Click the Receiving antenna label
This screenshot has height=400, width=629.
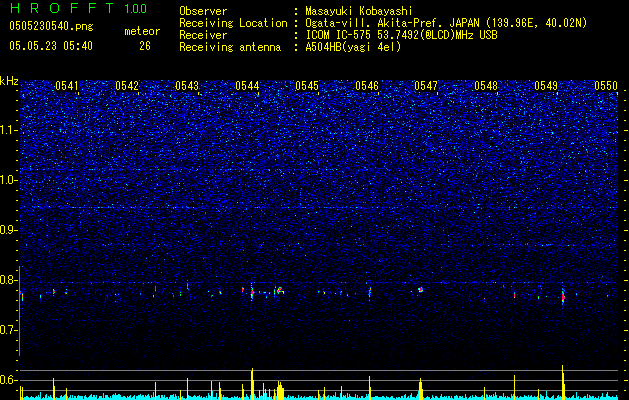pyautogui.click(x=230, y=47)
